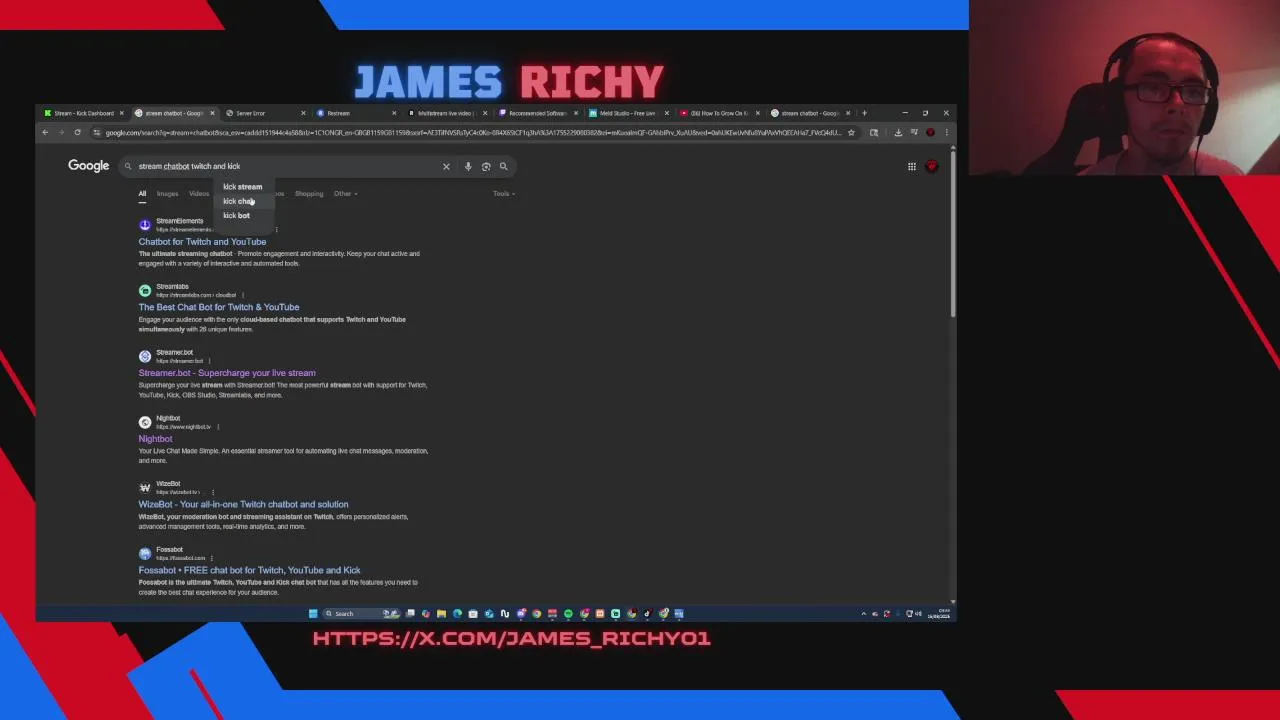The image size is (1280, 720).
Task: Open 'Fossabot • FREE chat bot' result link
Action: coord(249,570)
